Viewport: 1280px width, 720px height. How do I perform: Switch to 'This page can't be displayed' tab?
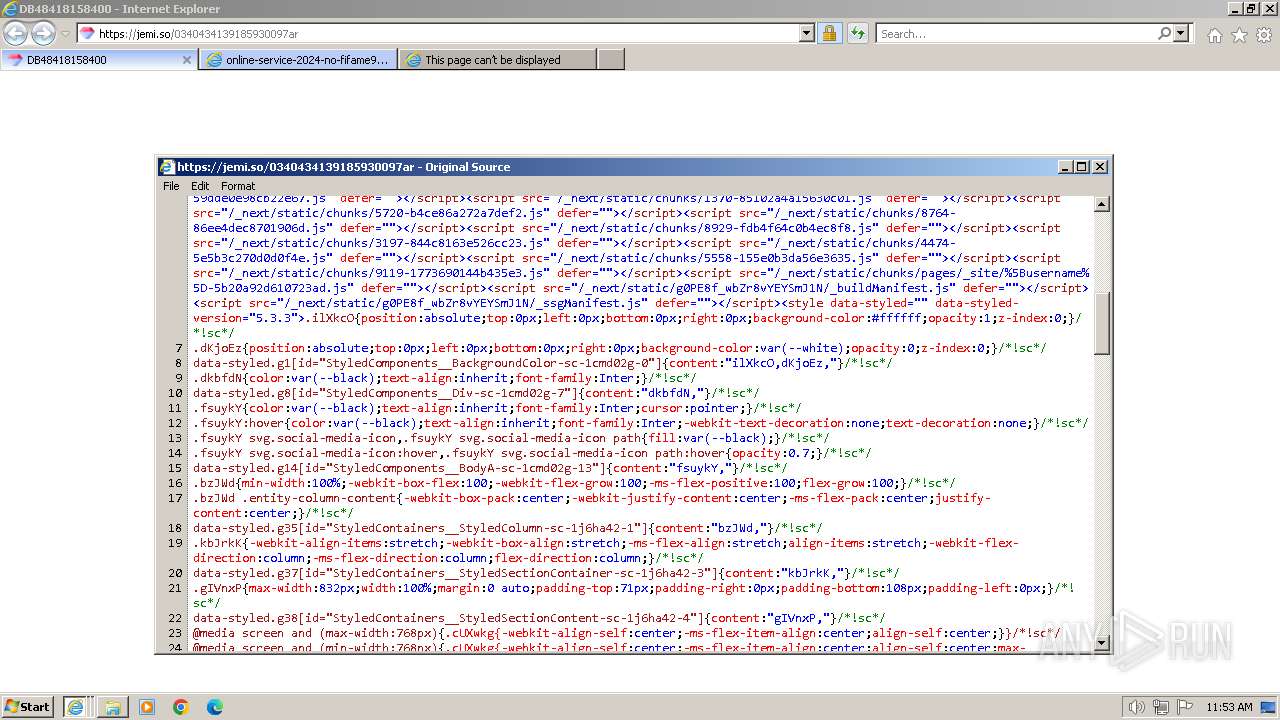497,59
